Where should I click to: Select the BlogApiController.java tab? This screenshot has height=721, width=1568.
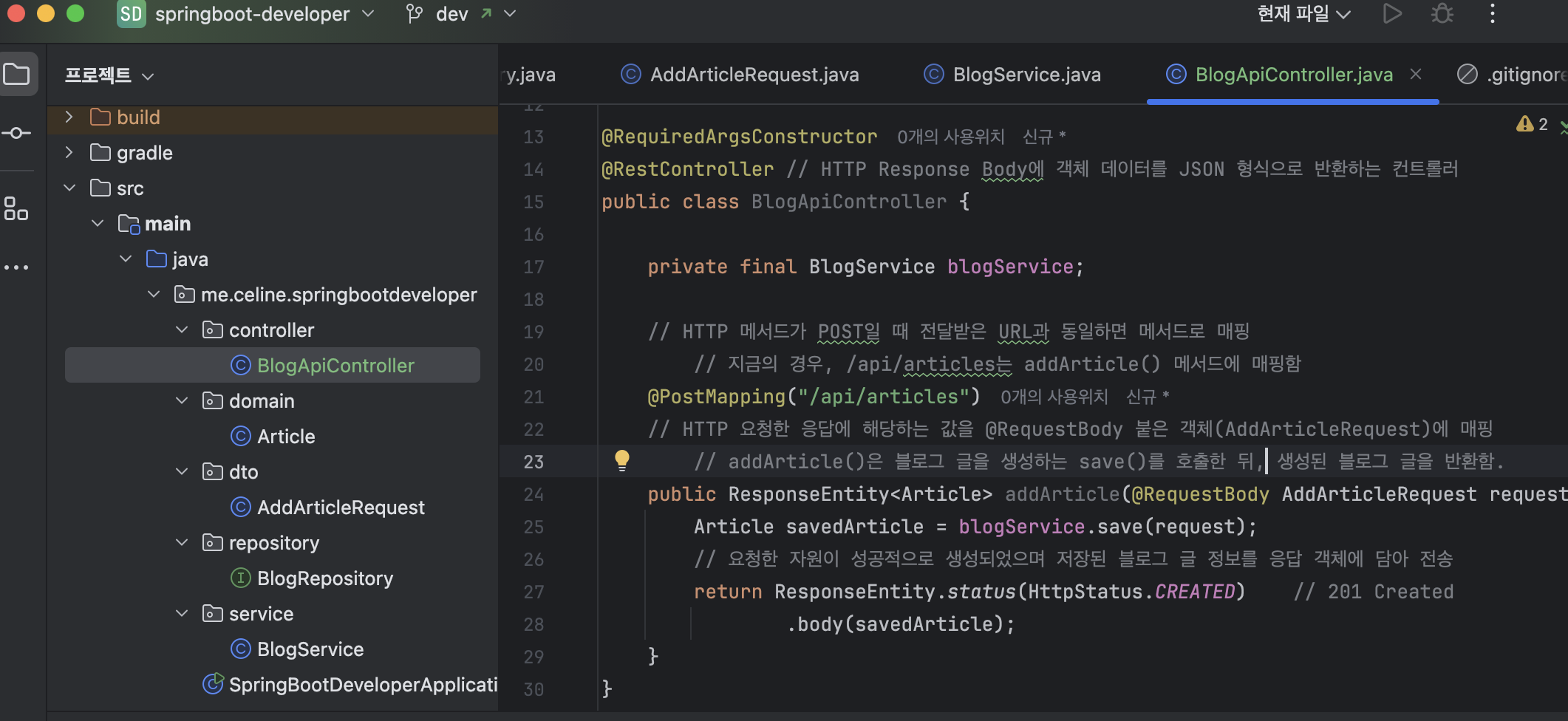pos(1293,74)
